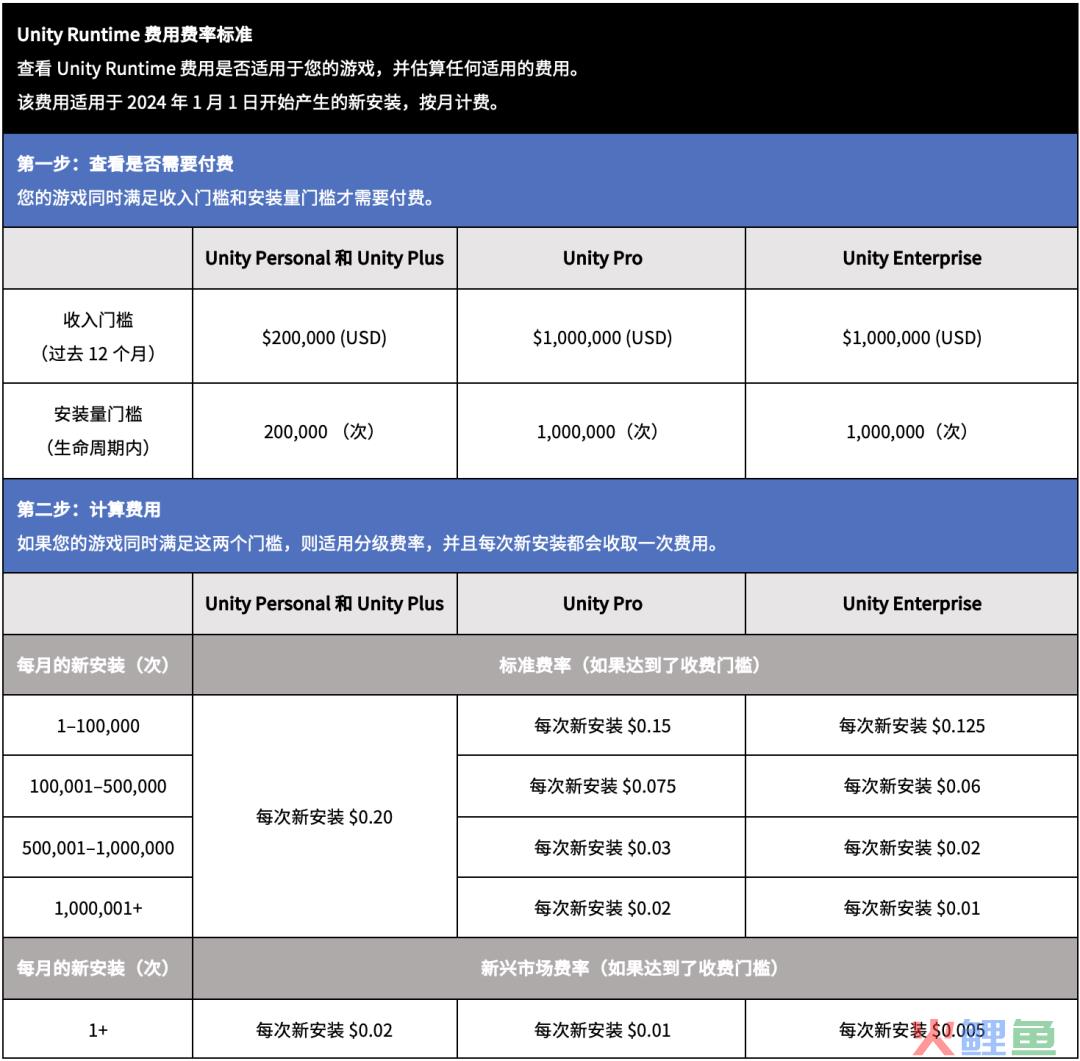Click "Unity Personal 和 Unity Plus" header in step two table
1080x1061 pixels.
coord(324,604)
